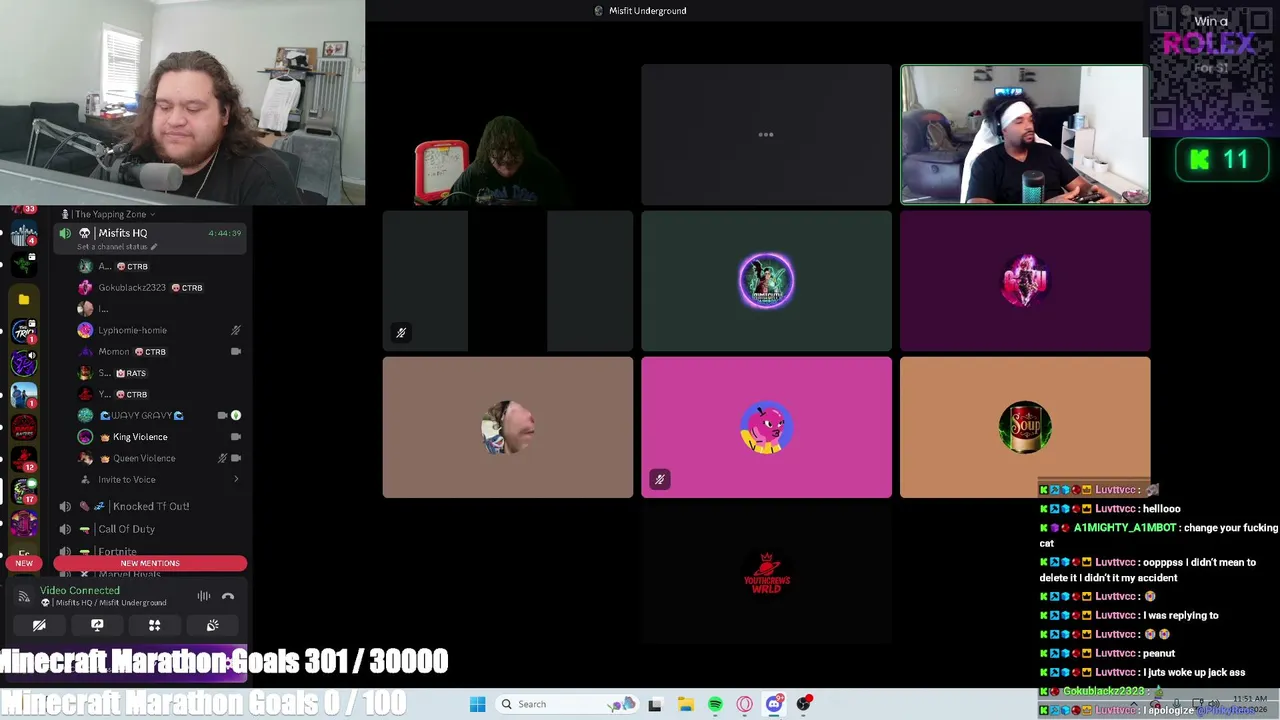
Task: Toggle noise suppression next to Video Connected
Action: 204,596
